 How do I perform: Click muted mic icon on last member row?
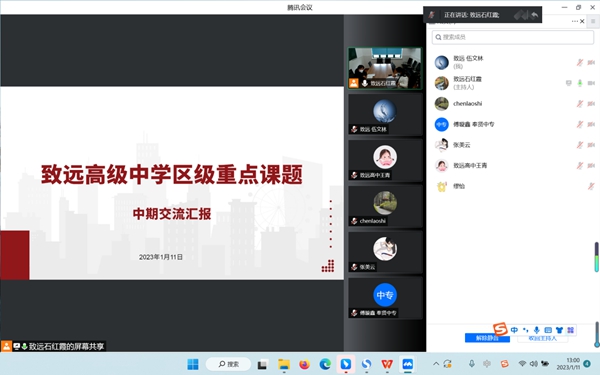coord(591,186)
